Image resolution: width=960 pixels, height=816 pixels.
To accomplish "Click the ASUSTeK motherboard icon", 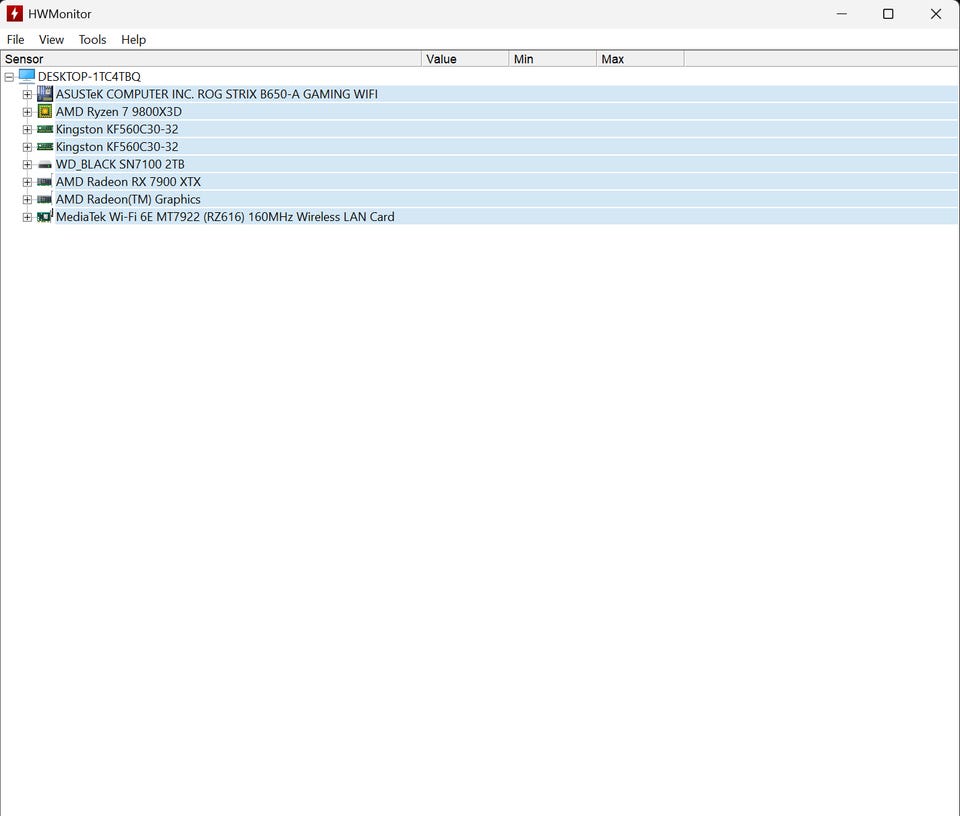I will (x=45, y=94).
